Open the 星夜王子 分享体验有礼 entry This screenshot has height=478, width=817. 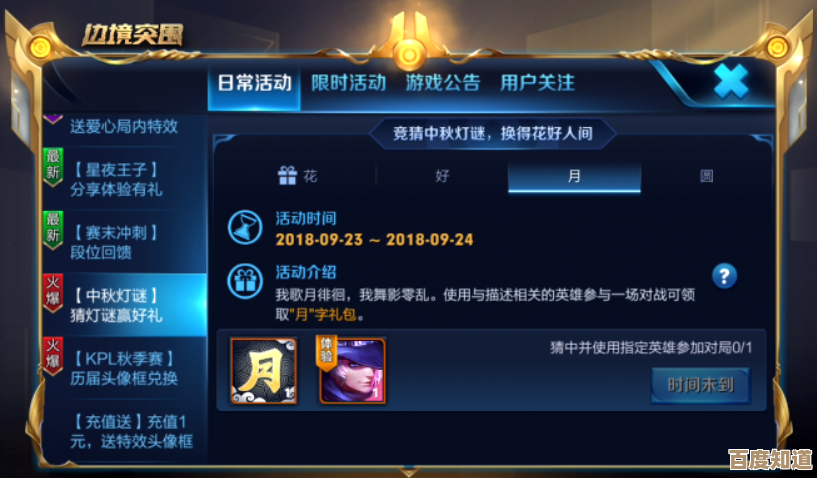pos(125,179)
